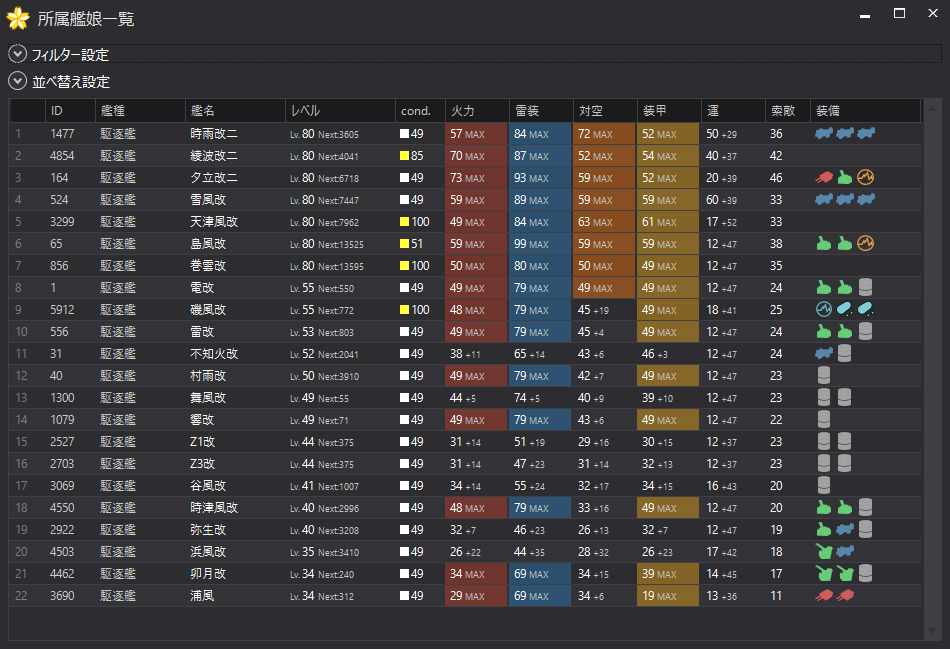Viewport: 950px width, 649px height.
Task: Click the orange radar icon on 夕立改二 row
Action: pyautogui.click(x=866, y=177)
